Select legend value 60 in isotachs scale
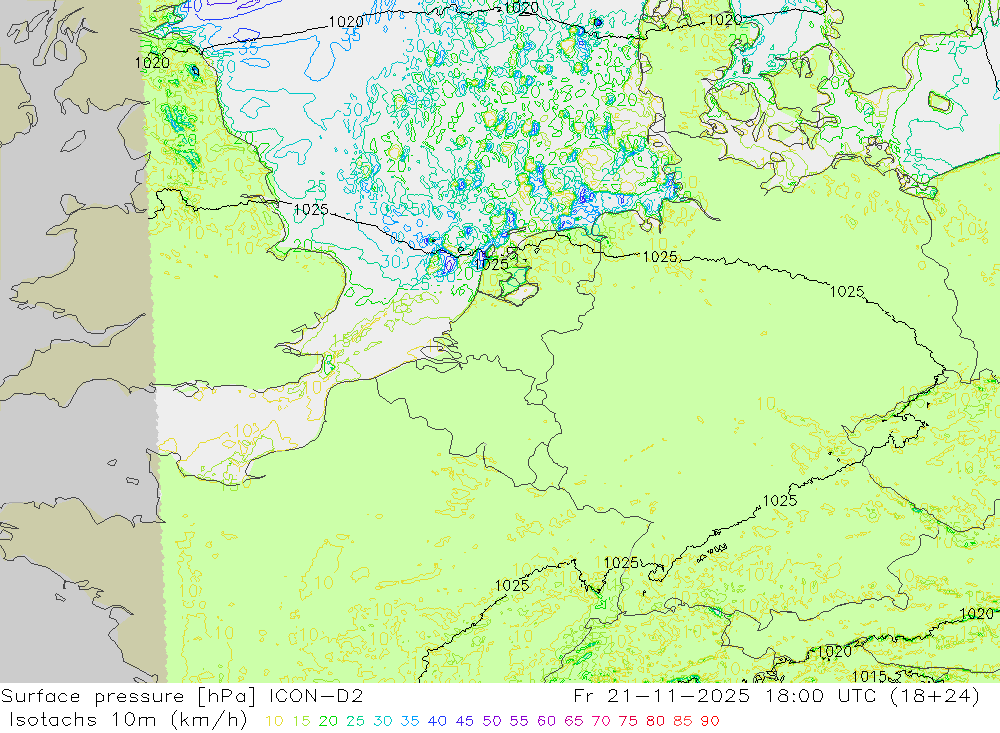The image size is (1000, 733). click(x=547, y=721)
